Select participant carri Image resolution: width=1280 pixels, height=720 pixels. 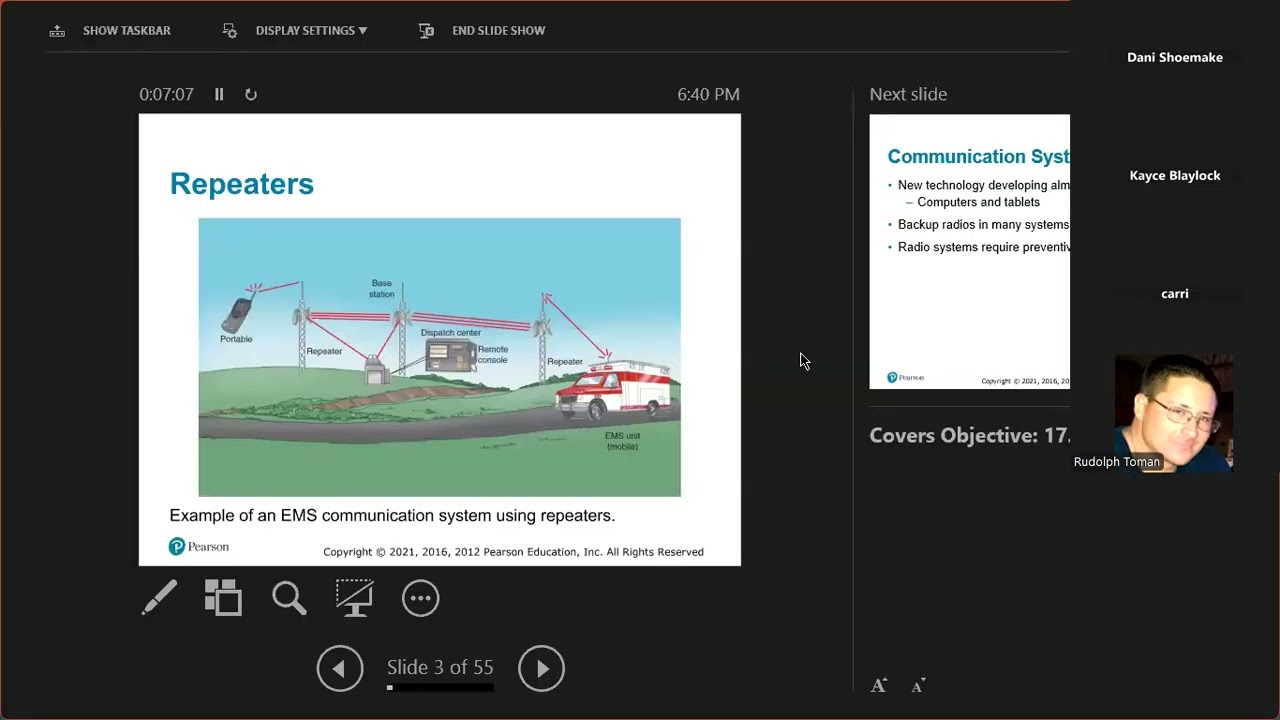(1175, 293)
